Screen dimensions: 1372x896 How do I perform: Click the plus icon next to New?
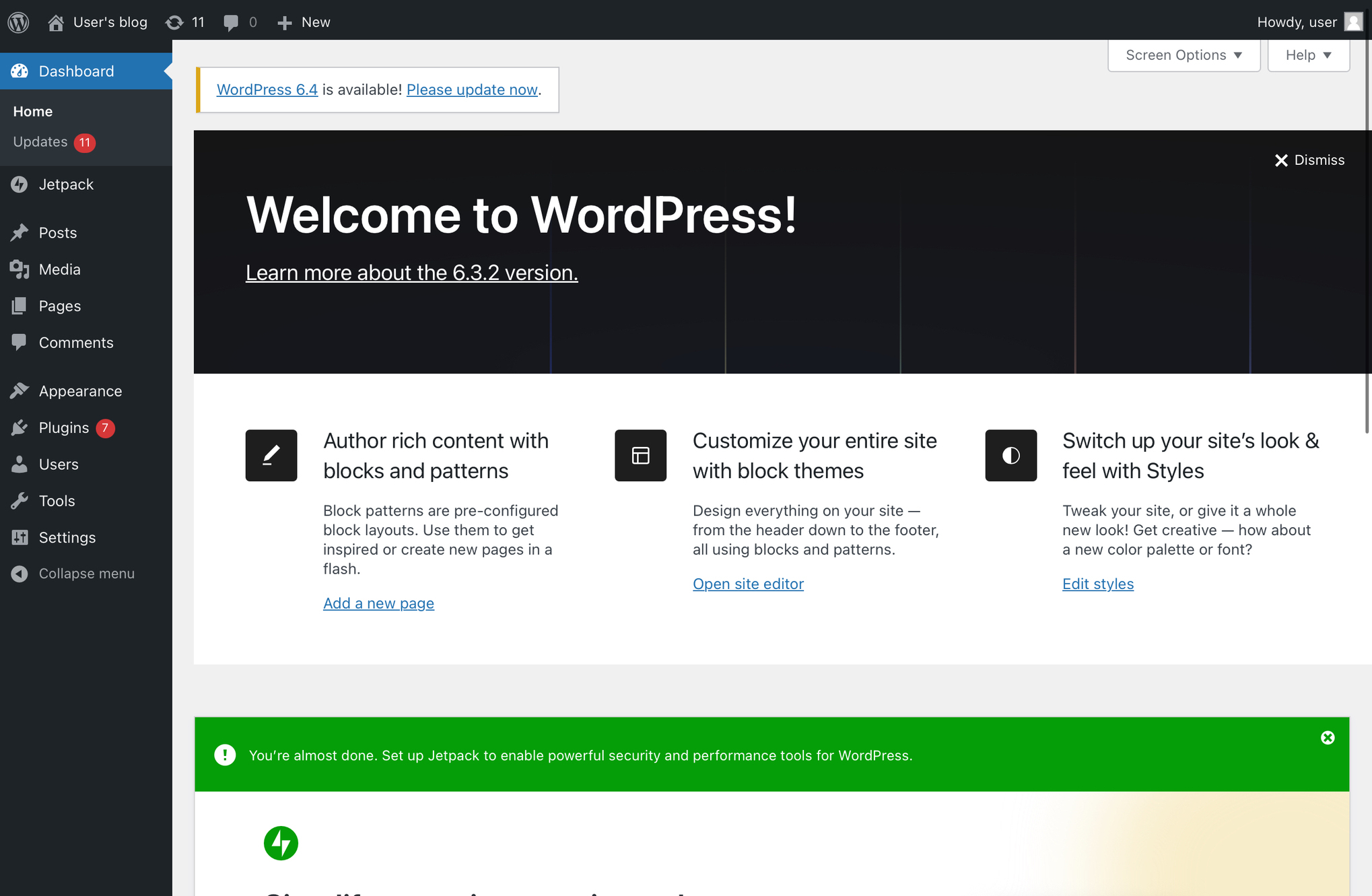[285, 23]
